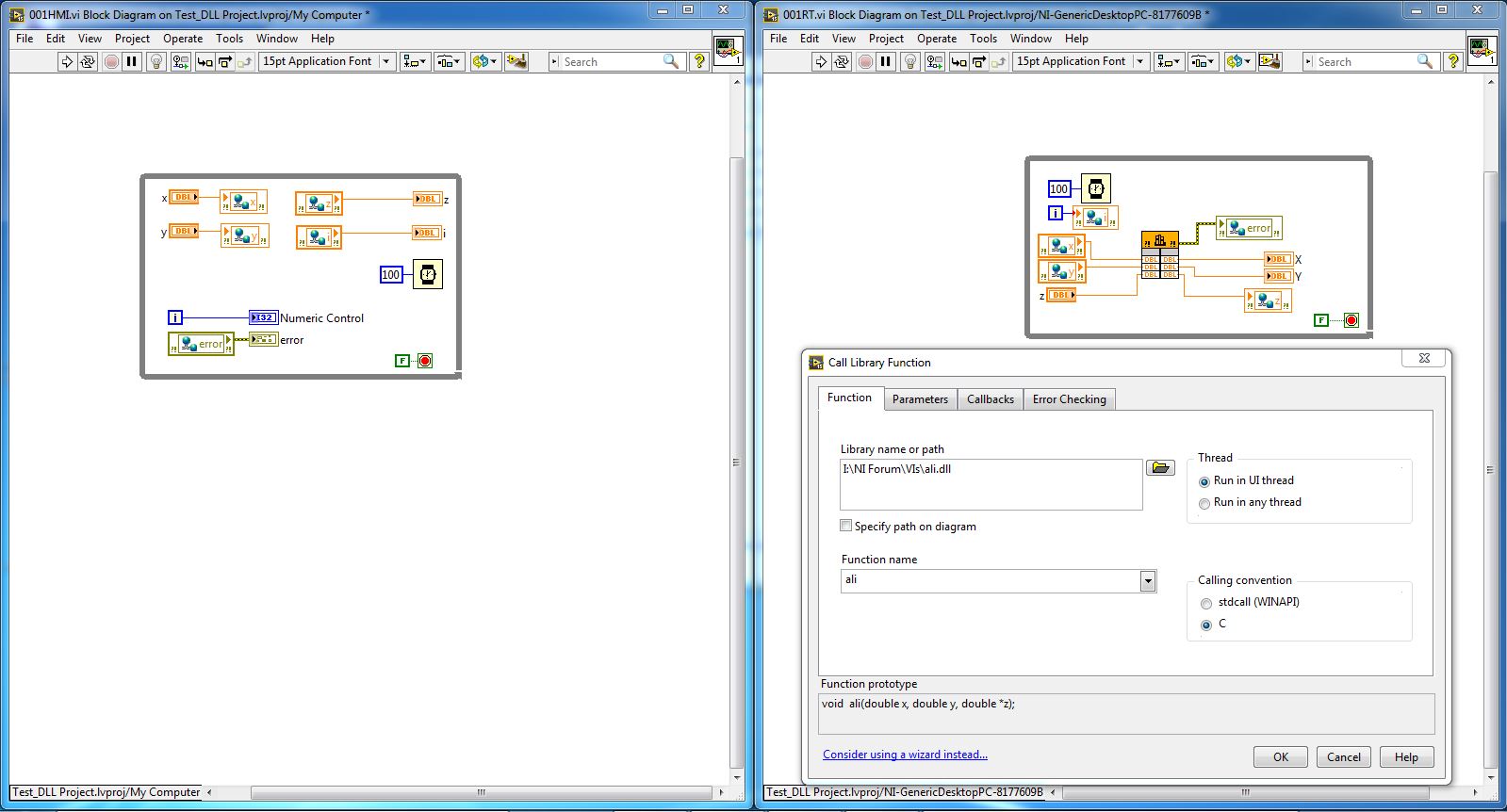
Task: Open font dropdown in 001HMI.vi toolbar
Action: click(385, 61)
